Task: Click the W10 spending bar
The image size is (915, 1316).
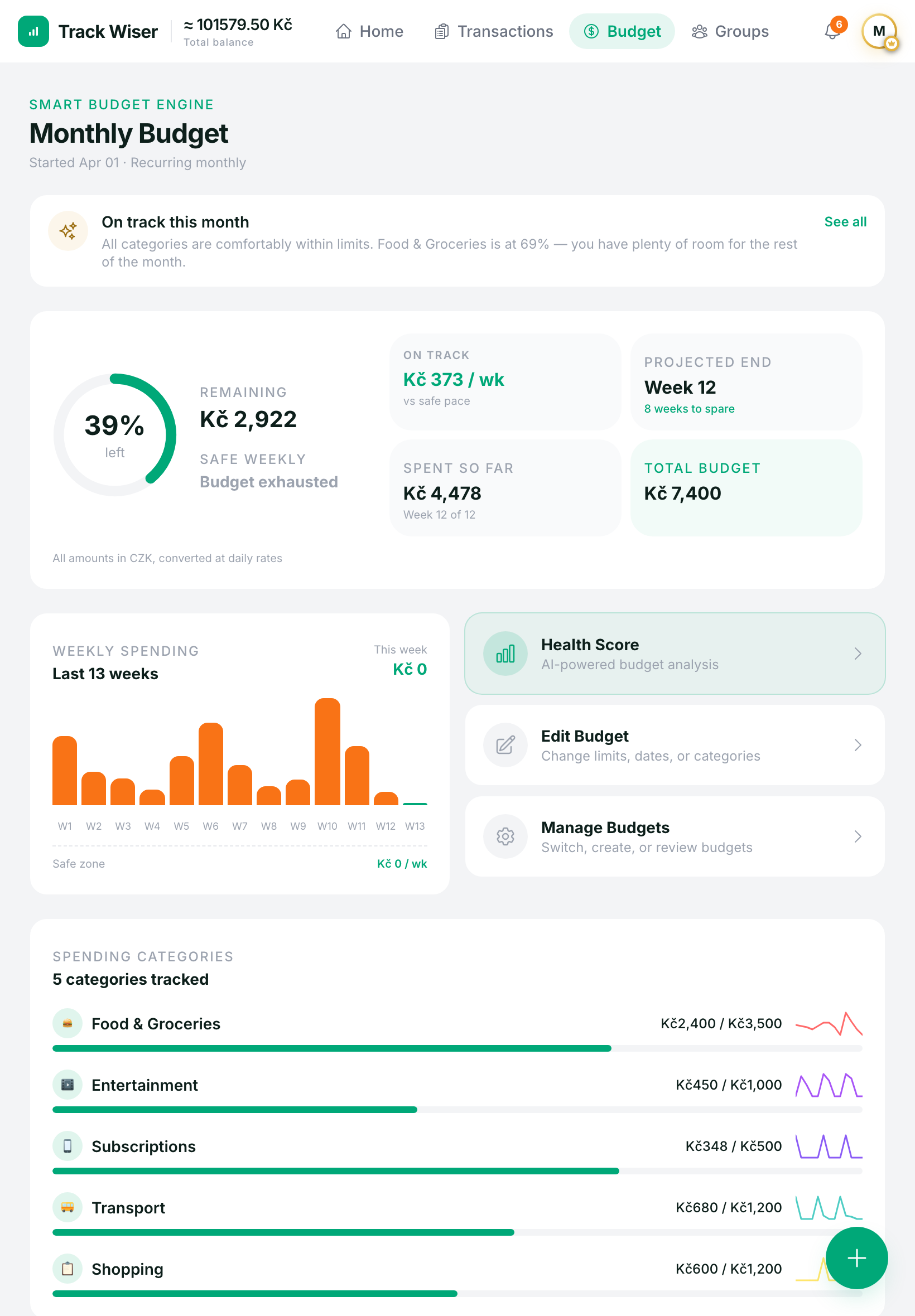Action: [x=328, y=752]
